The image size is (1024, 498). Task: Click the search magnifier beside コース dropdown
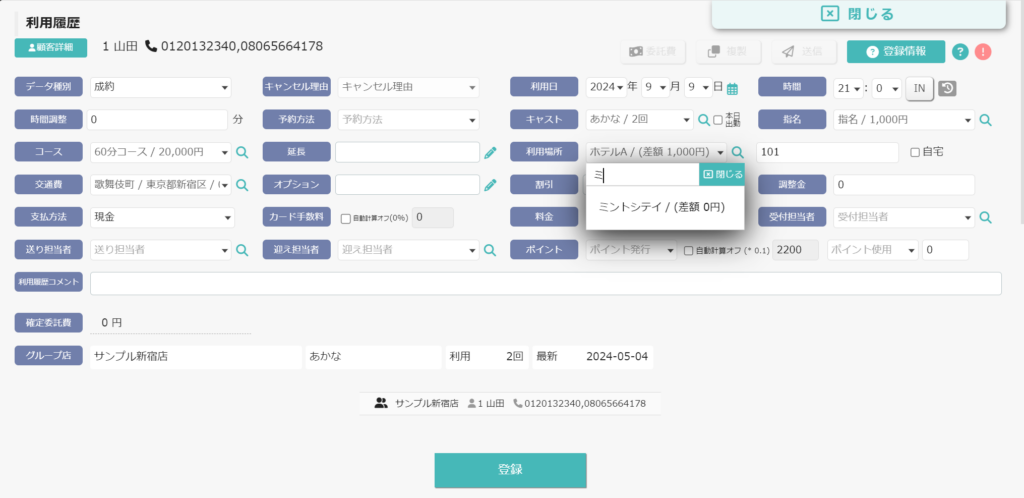(242, 153)
